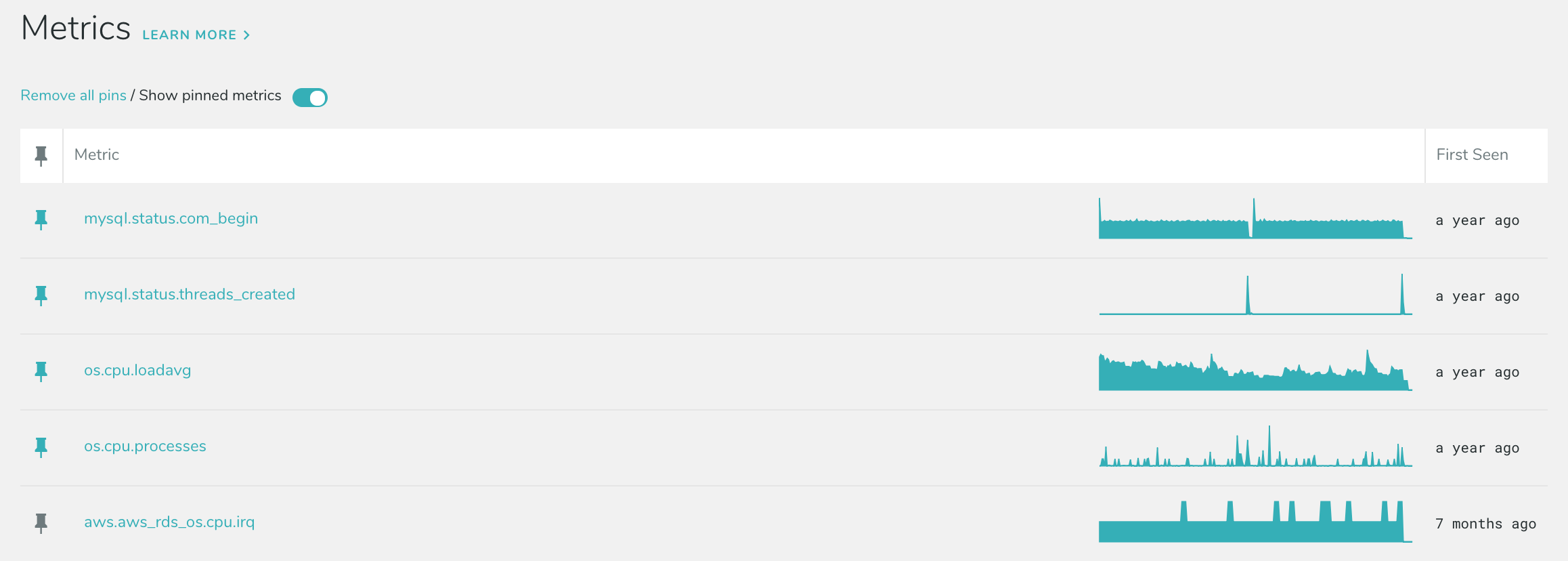This screenshot has width=1568, height=561.
Task: Sort by the Metric column header
Action: click(x=97, y=155)
